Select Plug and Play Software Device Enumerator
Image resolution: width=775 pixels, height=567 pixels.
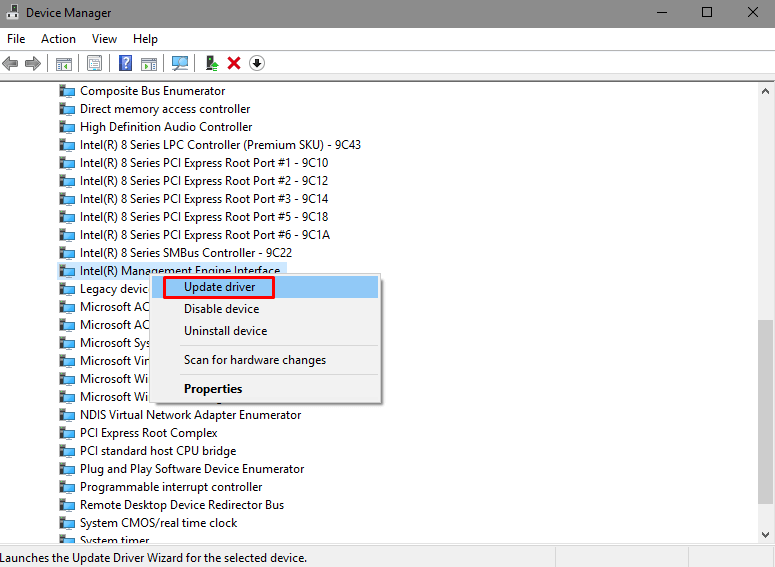tap(192, 469)
